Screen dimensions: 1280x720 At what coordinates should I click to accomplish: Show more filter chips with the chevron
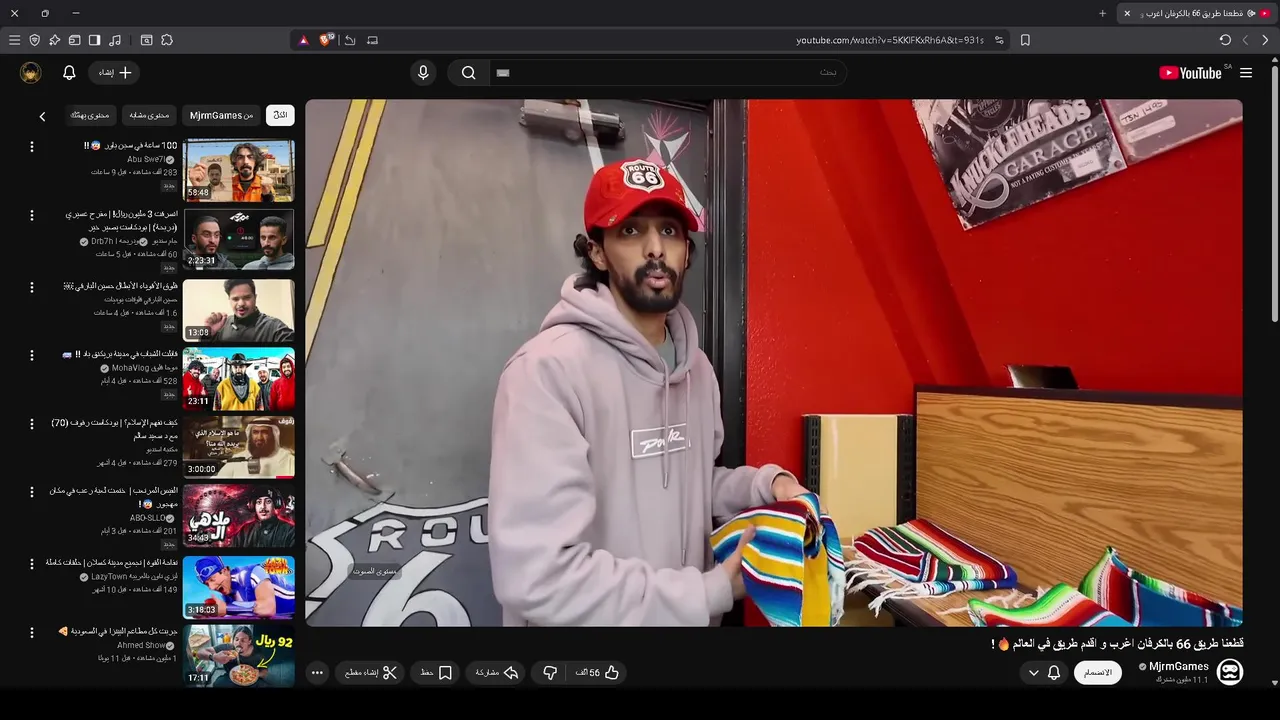42,116
